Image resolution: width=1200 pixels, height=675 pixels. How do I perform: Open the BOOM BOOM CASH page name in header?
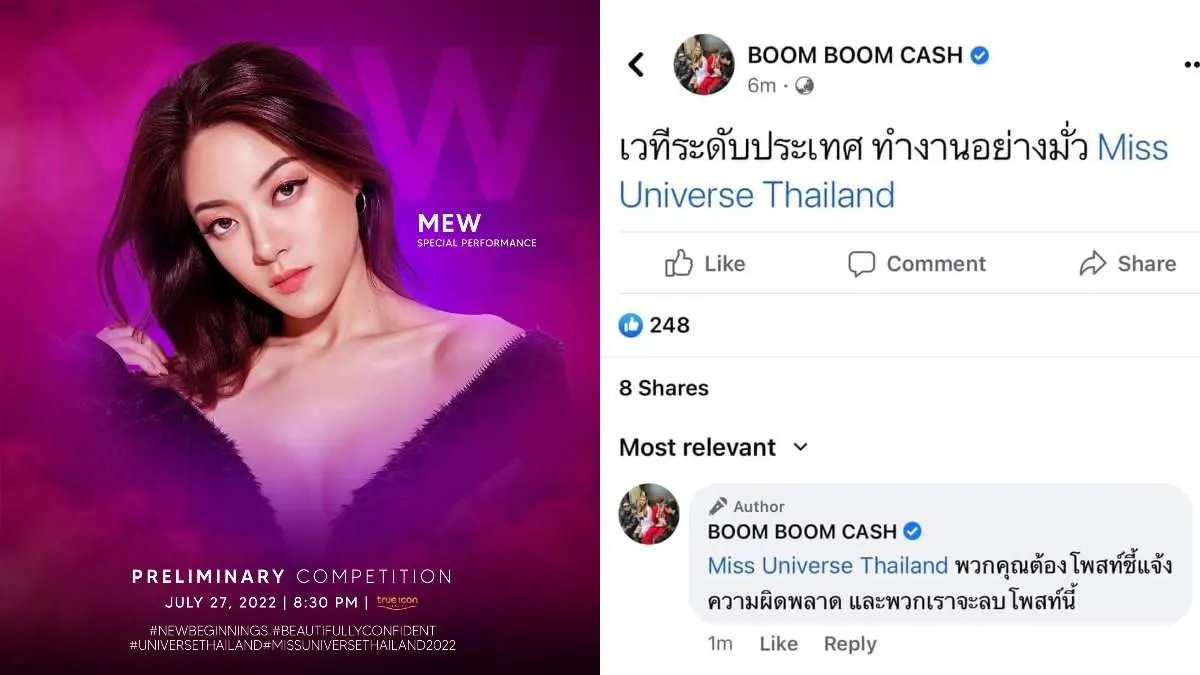pos(856,55)
